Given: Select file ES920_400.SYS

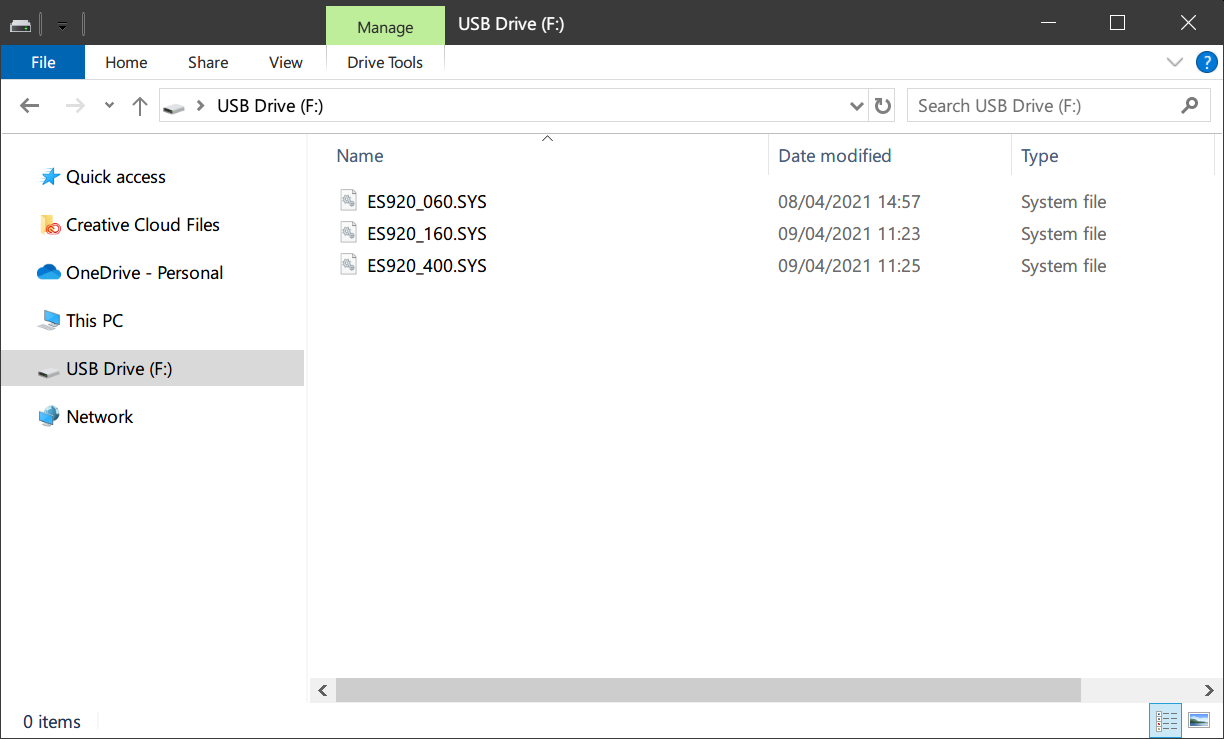Looking at the screenshot, I should [x=427, y=266].
